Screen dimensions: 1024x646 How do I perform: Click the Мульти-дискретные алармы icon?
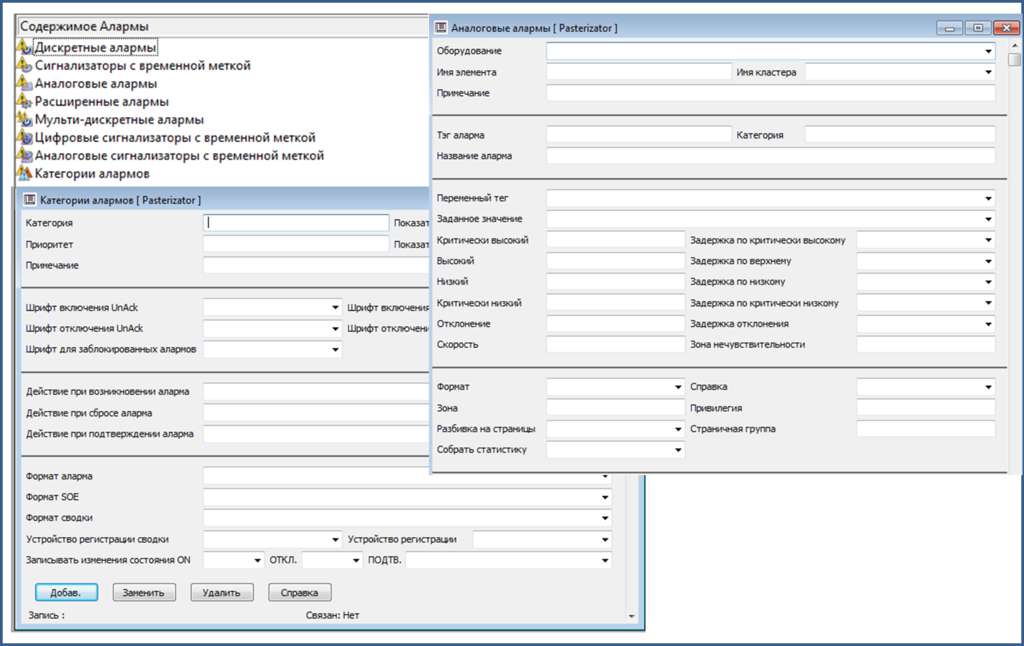tap(25, 119)
